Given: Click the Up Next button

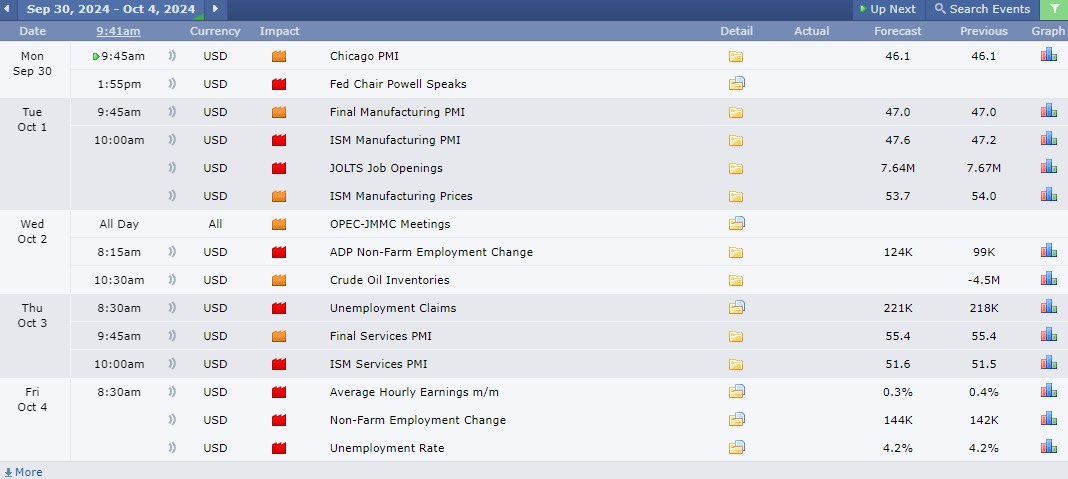Looking at the screenshot, I should pos(888,10).
